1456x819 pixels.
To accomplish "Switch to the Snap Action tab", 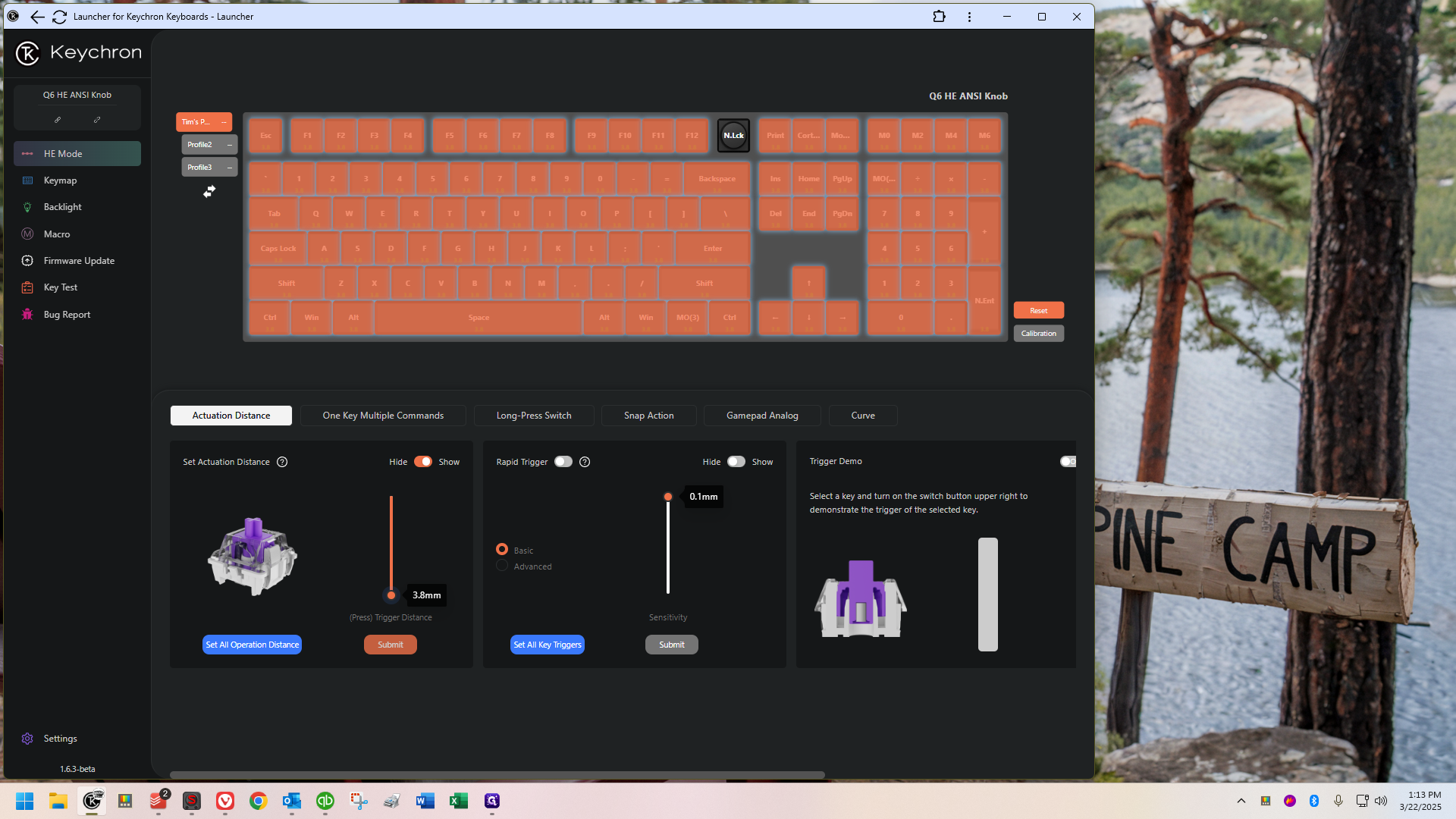I will [x=649, y=416].
